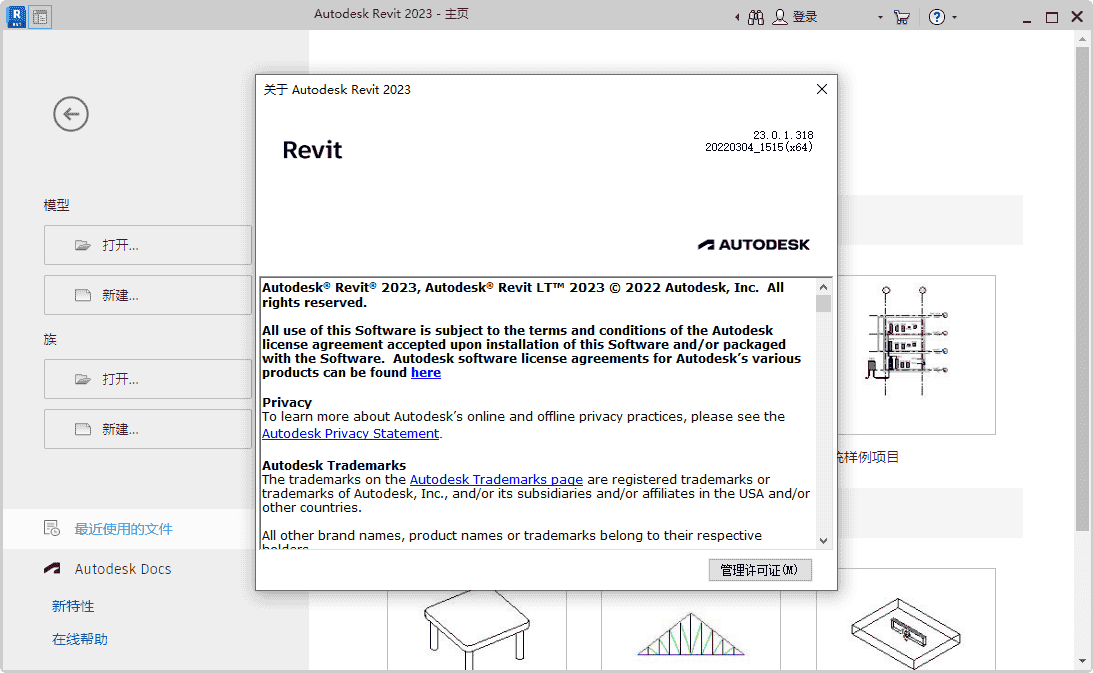Open the Autodesk Trademarks page link
Viewport: 1093px width, 673px height.
tap(496, 479)
